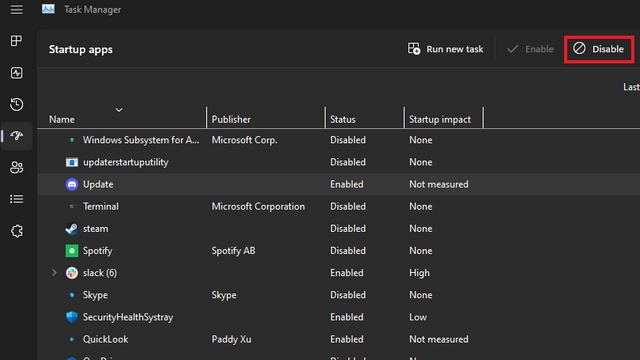
Task: Click the Paddy Xu publisher cell
Action: tap(231, 339)
